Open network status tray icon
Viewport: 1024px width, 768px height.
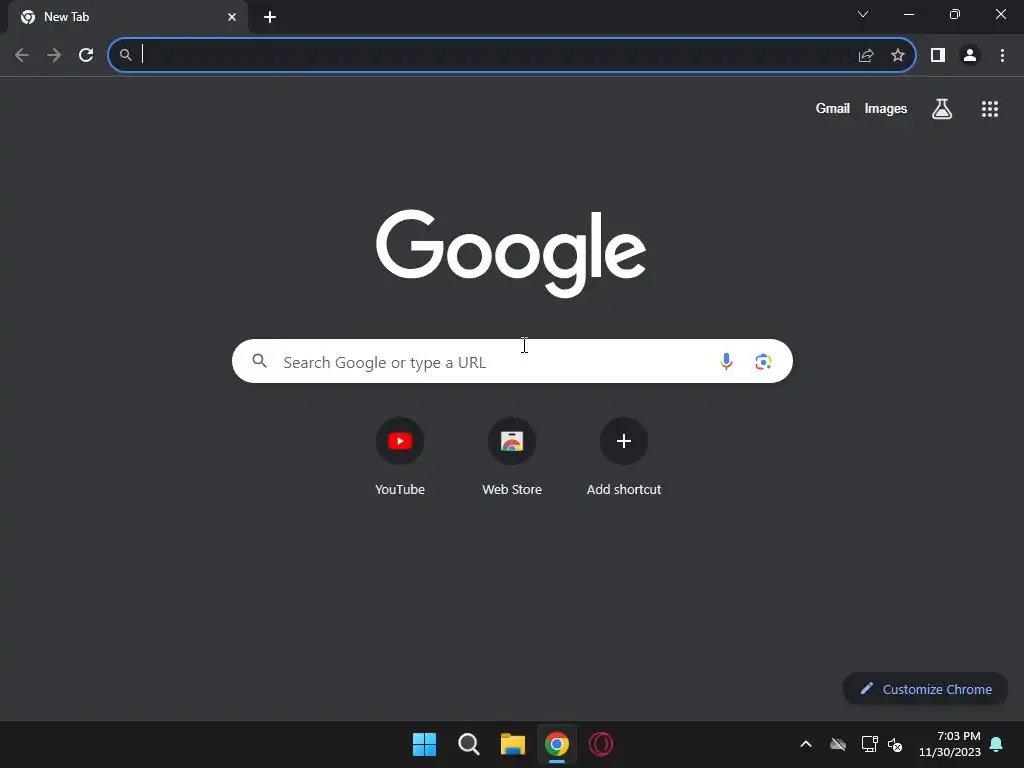coord(869,744)
